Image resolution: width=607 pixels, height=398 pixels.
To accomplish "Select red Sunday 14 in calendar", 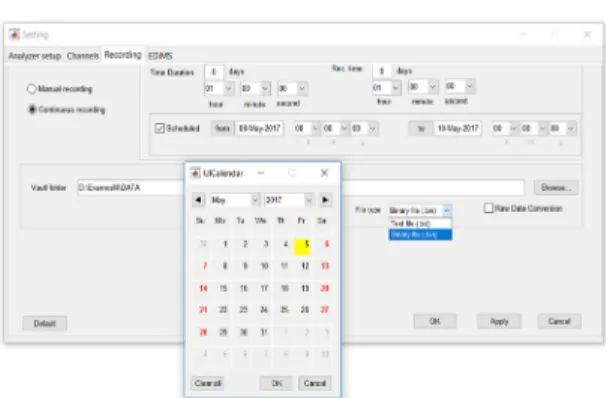I will (203, 288).
